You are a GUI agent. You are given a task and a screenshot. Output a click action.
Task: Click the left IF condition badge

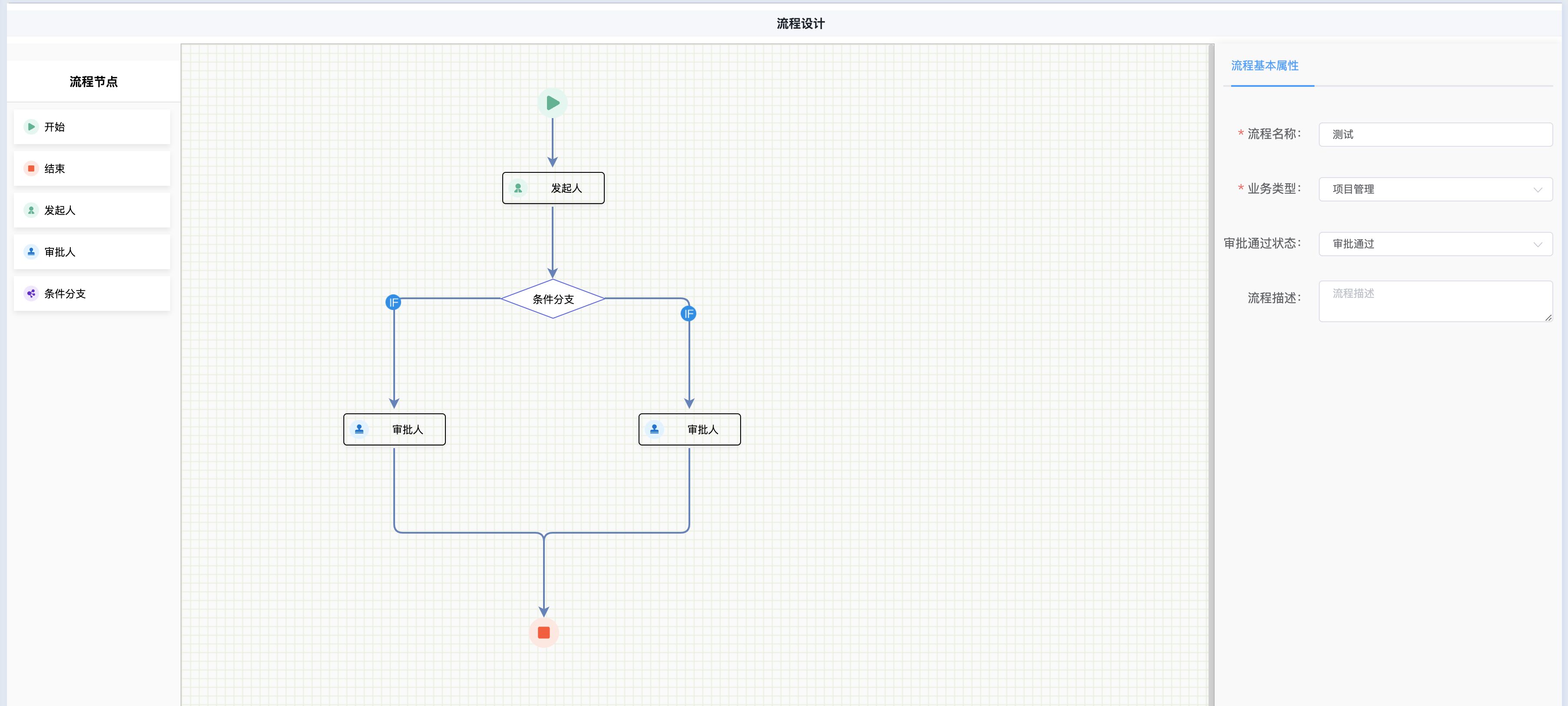pos(393,302)
